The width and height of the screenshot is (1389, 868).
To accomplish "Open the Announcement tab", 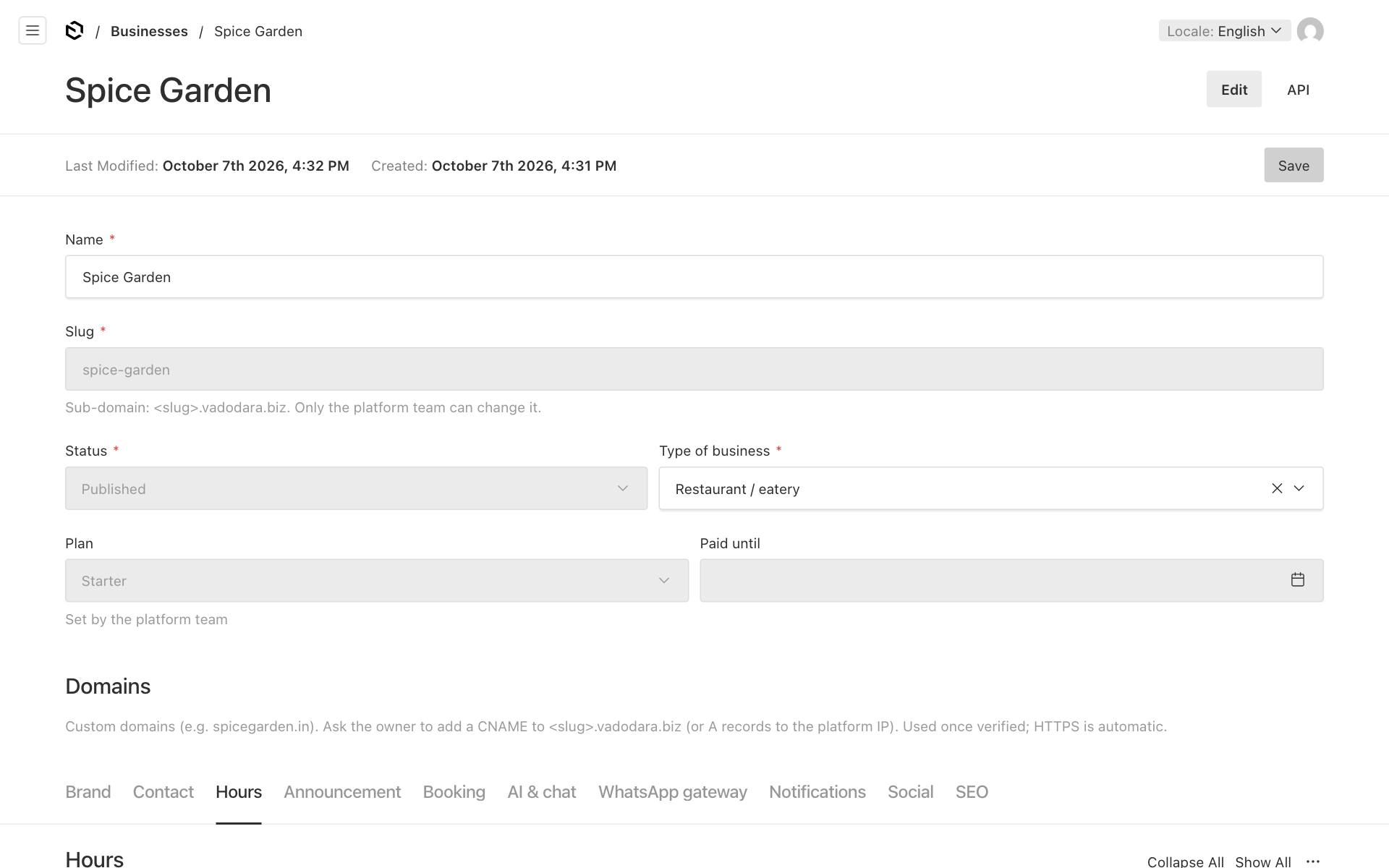I will point(342,792).
